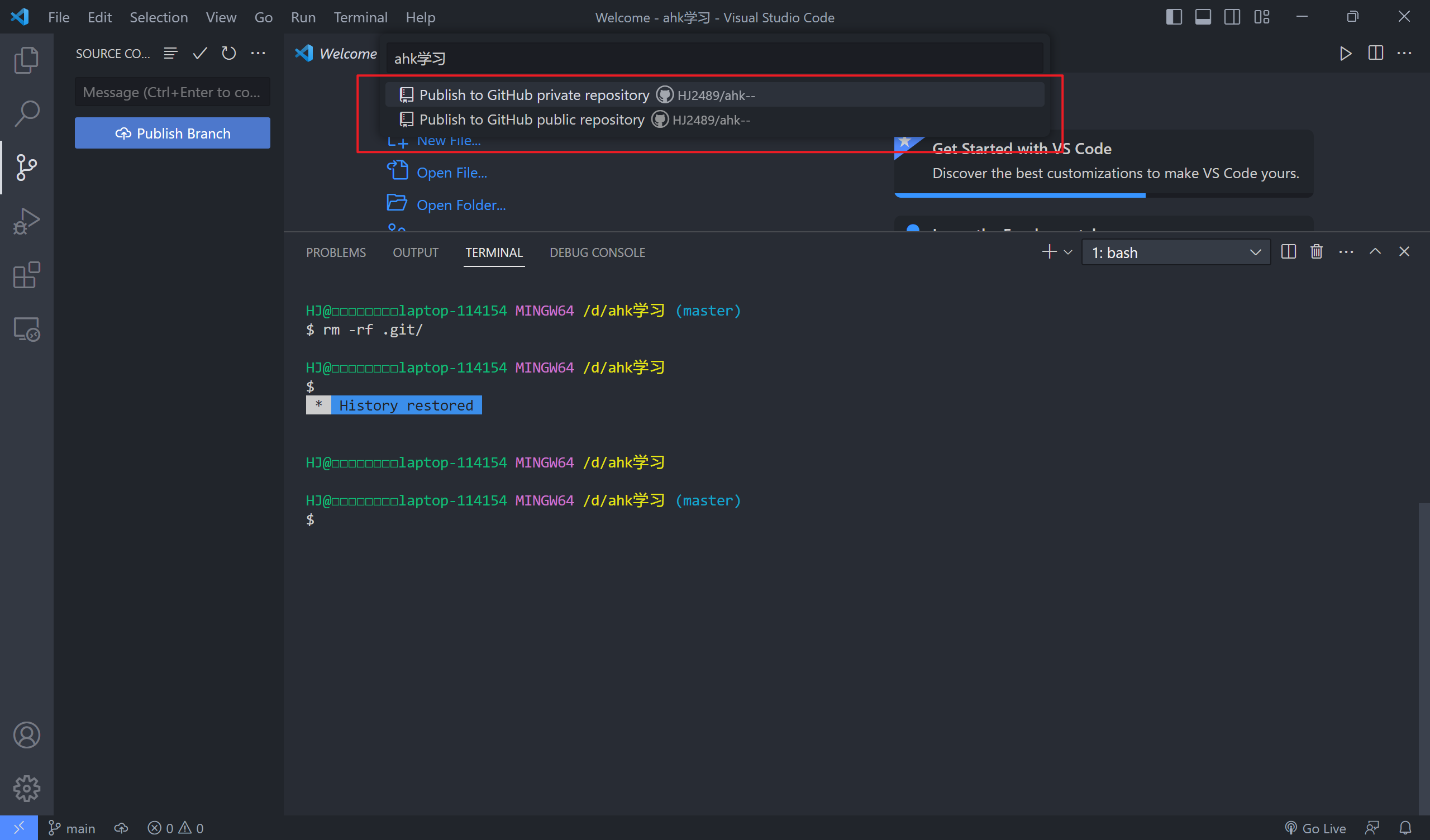Open the Extensions view
Screen dimensions: 1430x840
[x=26, y=275]
